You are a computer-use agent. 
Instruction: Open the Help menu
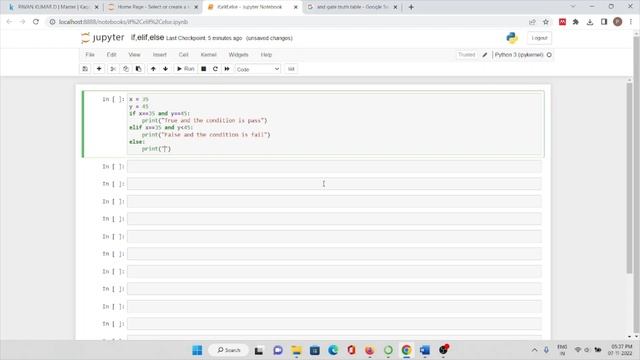pos(266,55)
